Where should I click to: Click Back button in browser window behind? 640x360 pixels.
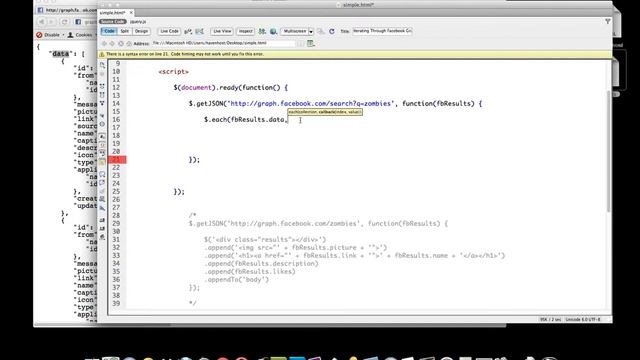coord(42,22)
